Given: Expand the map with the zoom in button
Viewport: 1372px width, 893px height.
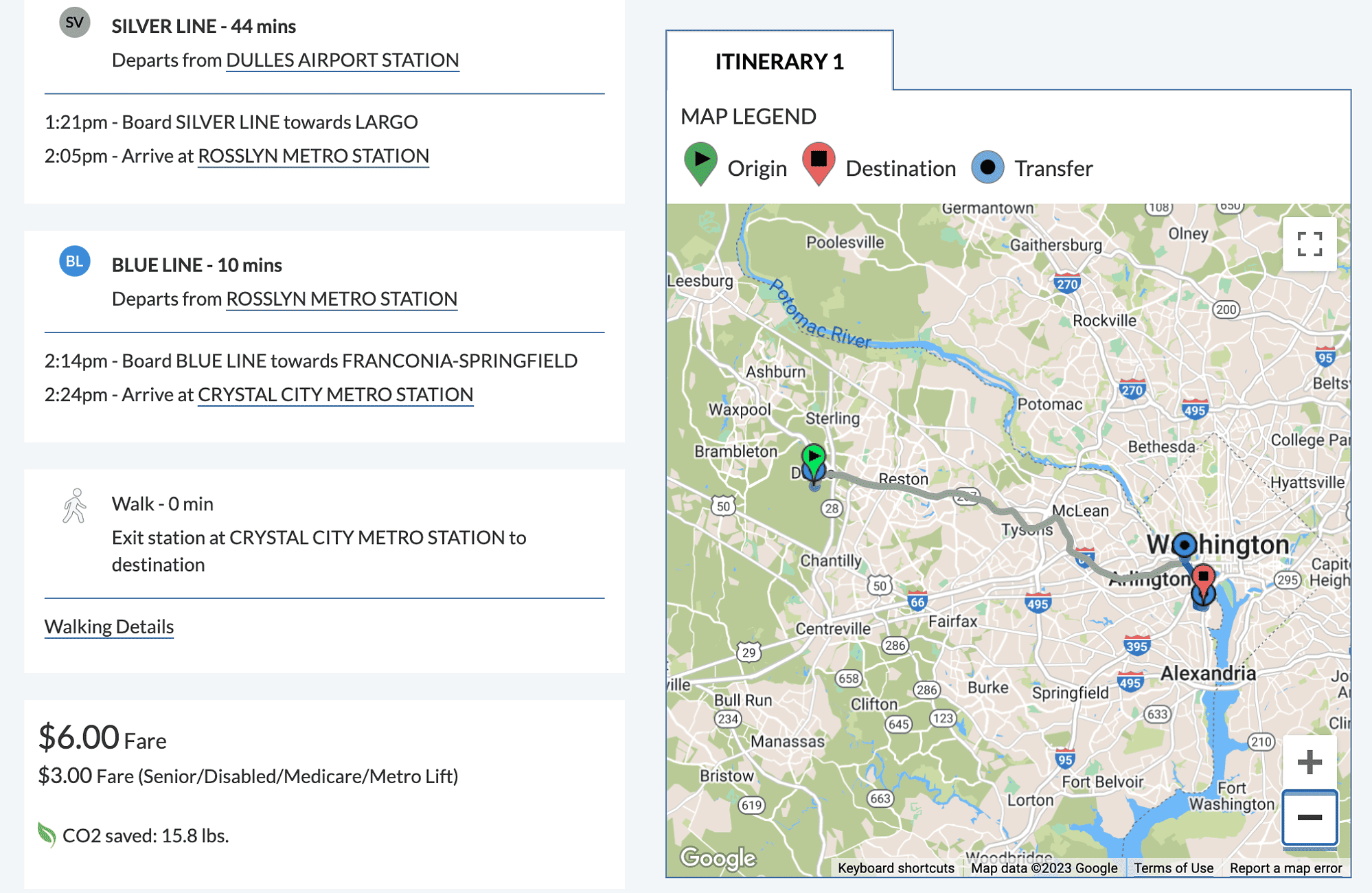Looking at the screenshot, I should coord(1310,761).
